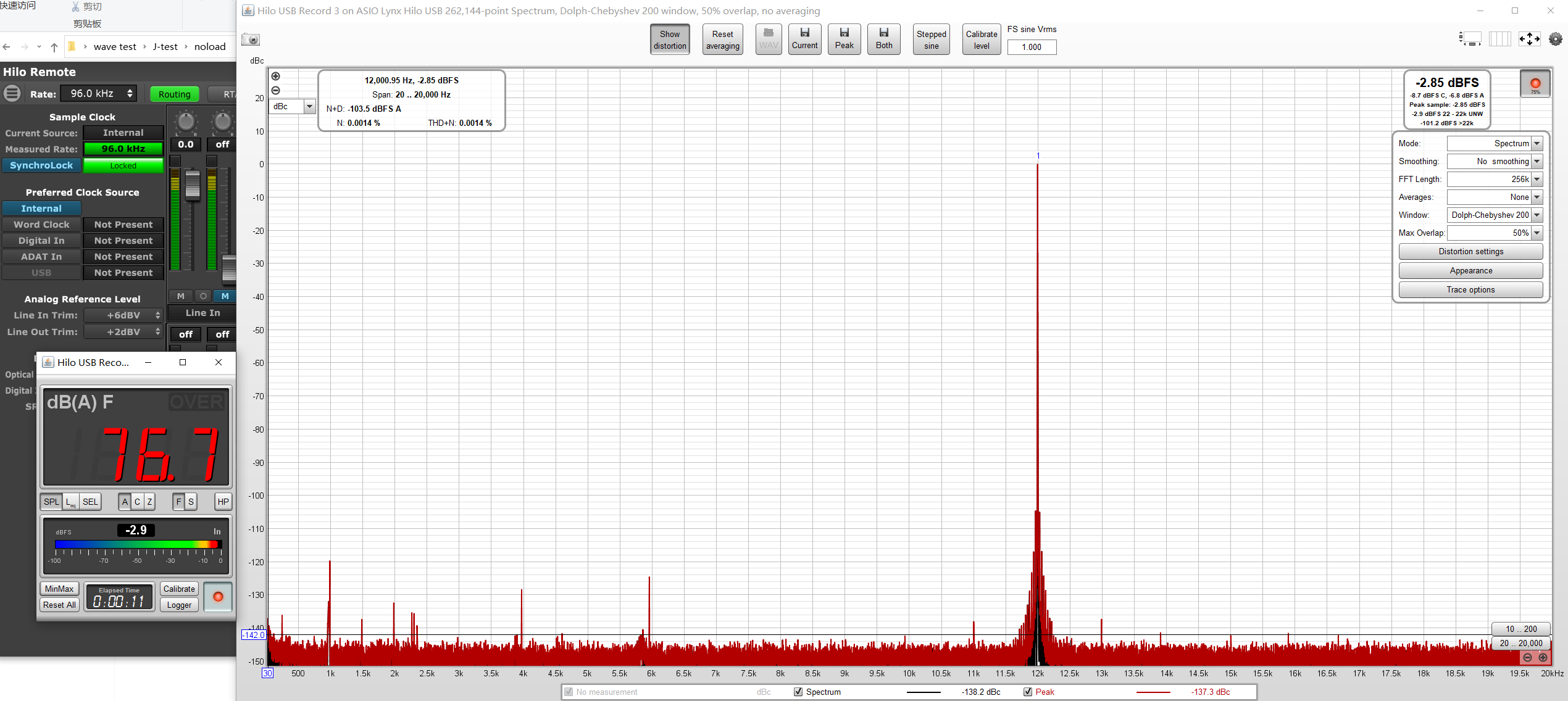Toggle the Peak trace checkbox
The image size is (1568, 701).
(1028, 692)
